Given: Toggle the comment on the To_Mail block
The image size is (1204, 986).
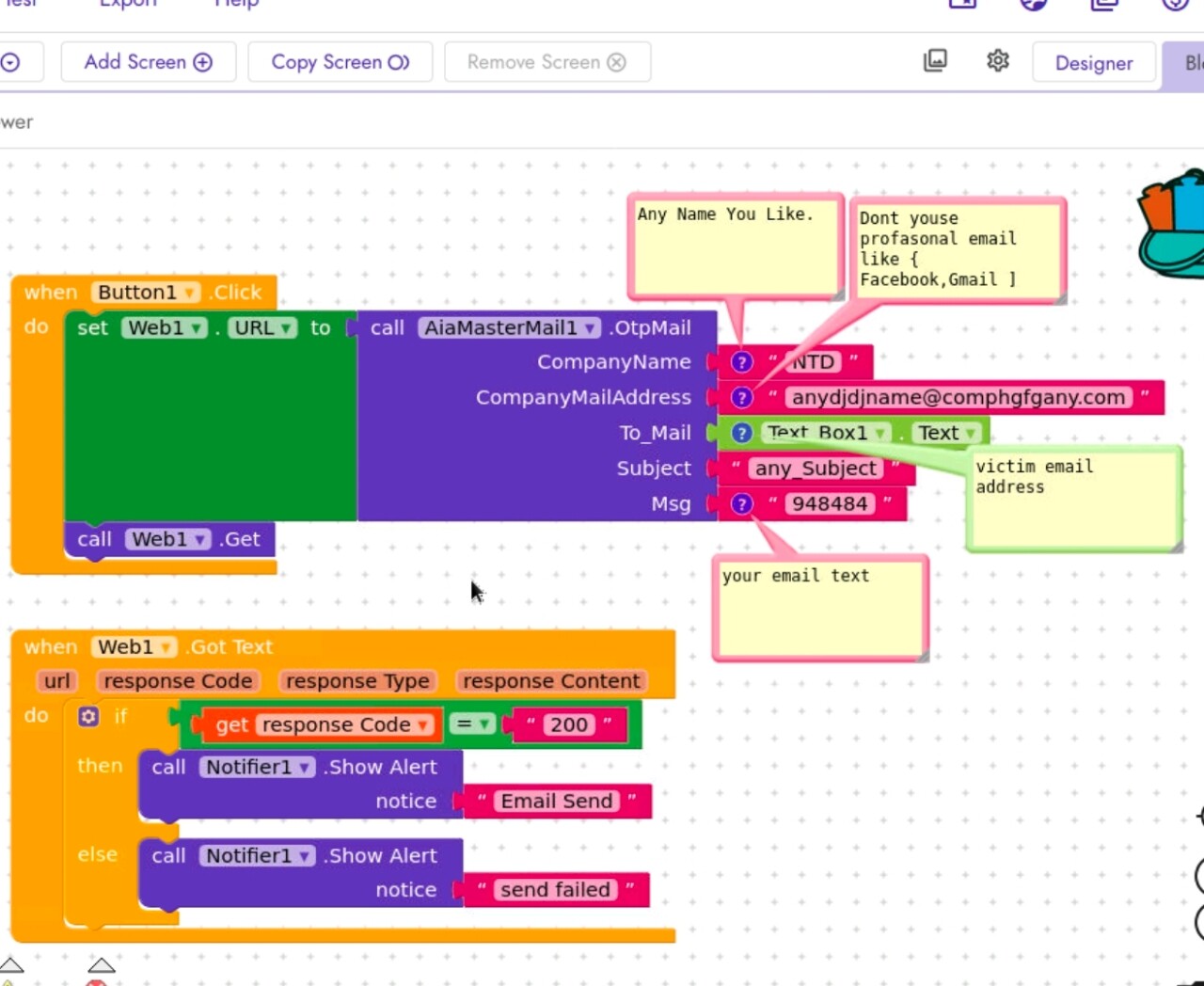Looking at the screenshot, I should (741, 433).
